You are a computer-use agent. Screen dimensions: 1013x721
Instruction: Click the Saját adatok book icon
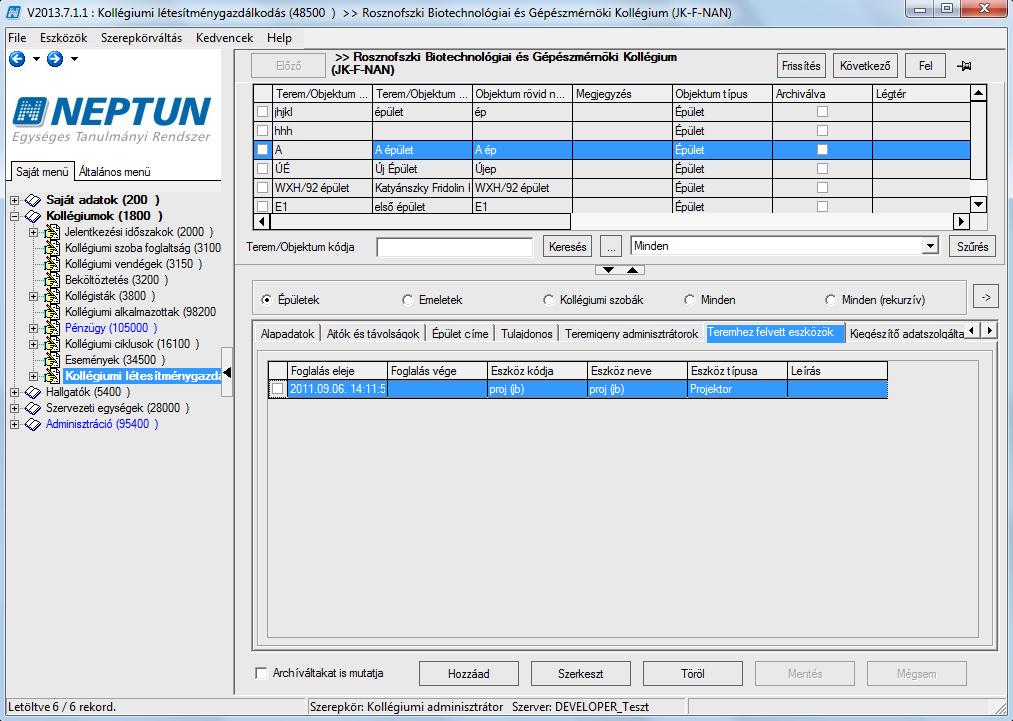(x=32, y=200)
